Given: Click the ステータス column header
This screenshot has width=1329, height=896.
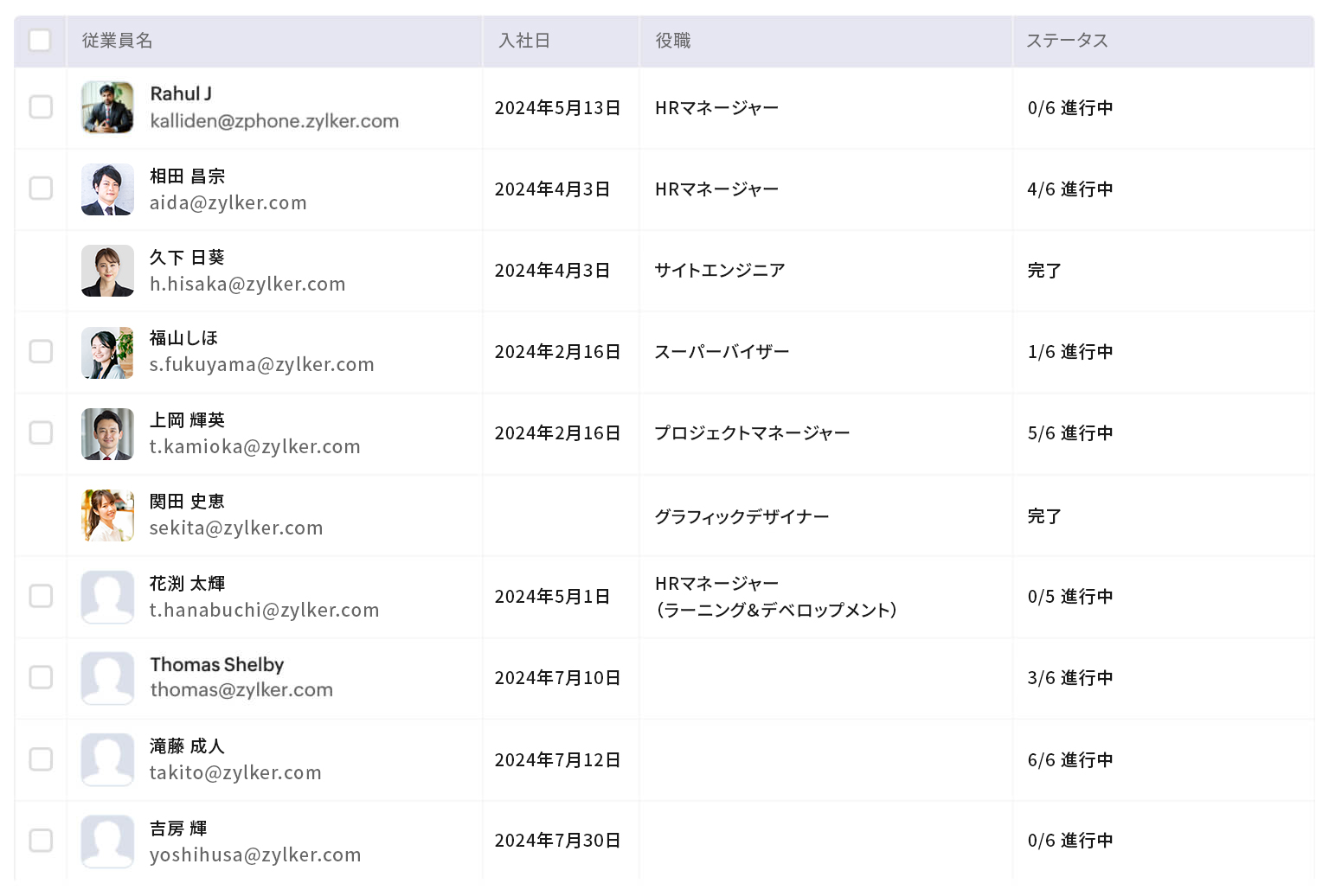Looking at the screenshot, I should (1067, 41).
